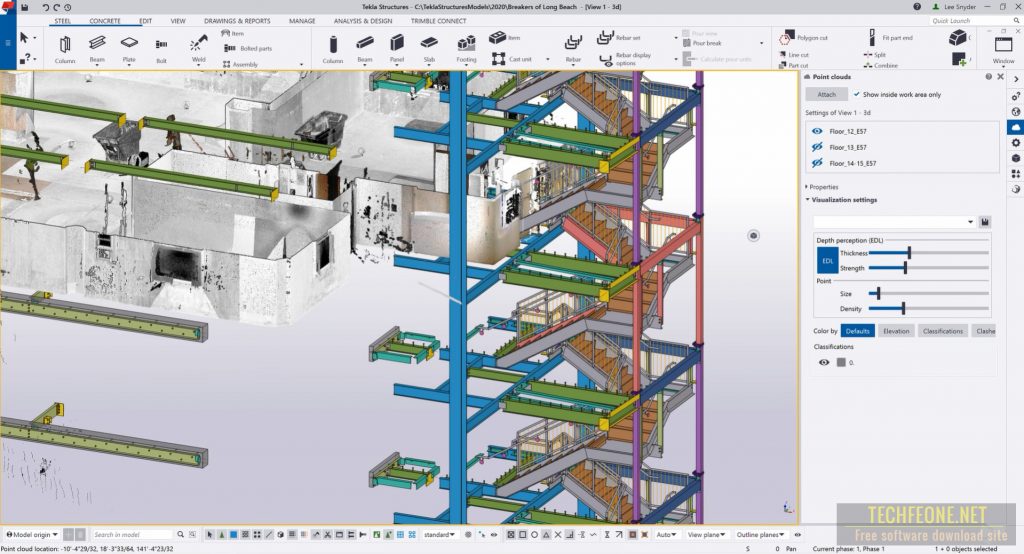Screen dimensions: 1024x554
Task: Open Rebar display options
Action: pos(626,59)
